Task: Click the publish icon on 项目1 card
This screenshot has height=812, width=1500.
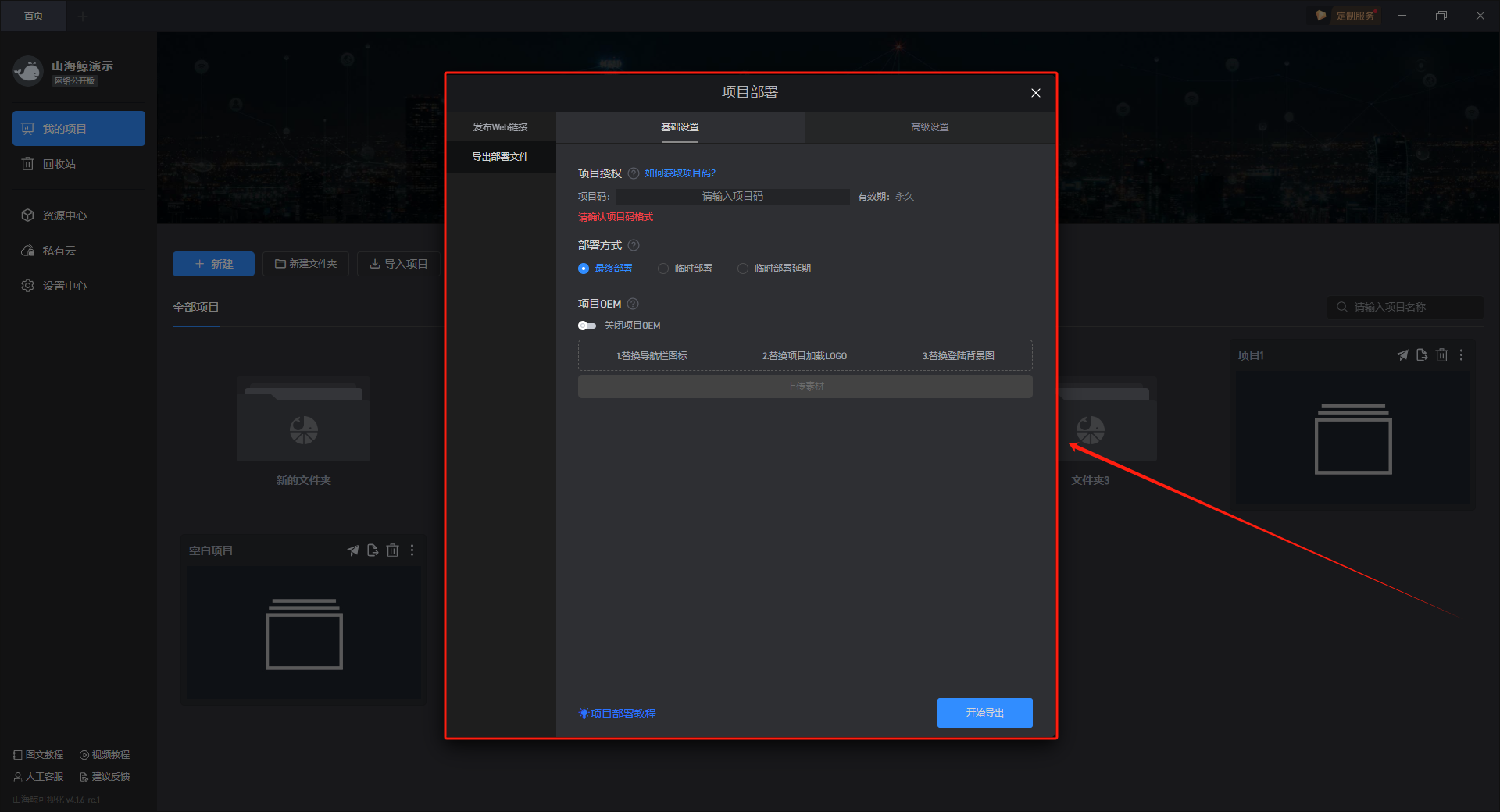Action: point(1402,355)
